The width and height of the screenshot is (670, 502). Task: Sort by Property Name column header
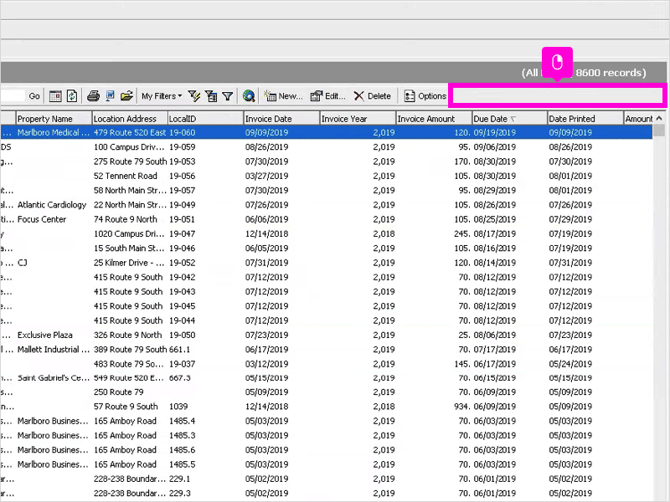tap(54, 118)
